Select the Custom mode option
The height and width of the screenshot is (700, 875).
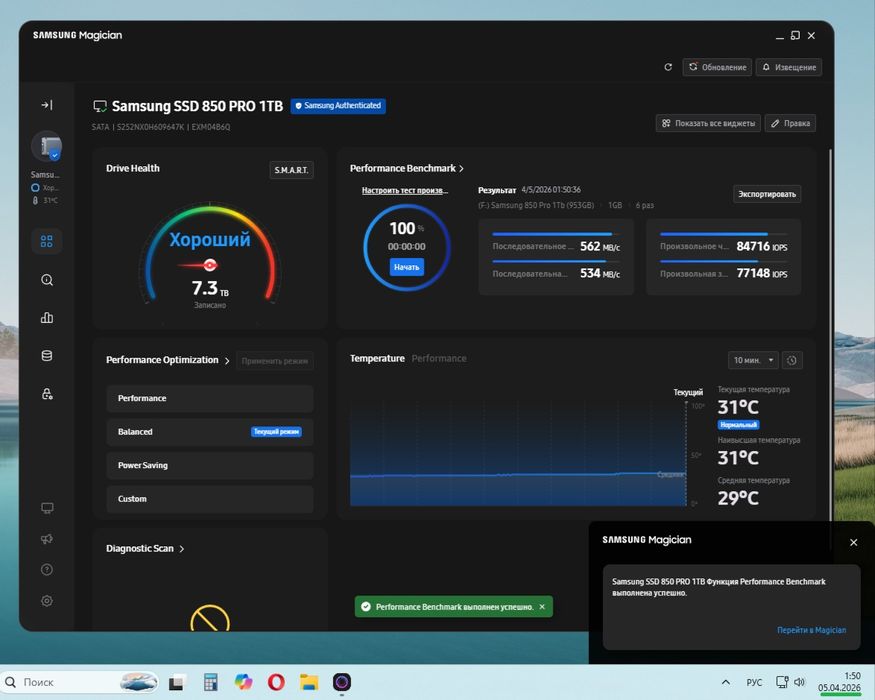[210, 498]
